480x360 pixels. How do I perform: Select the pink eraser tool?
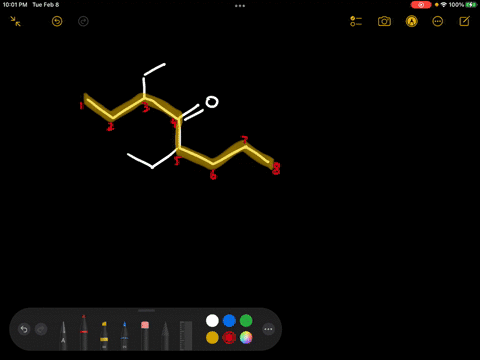145,335
